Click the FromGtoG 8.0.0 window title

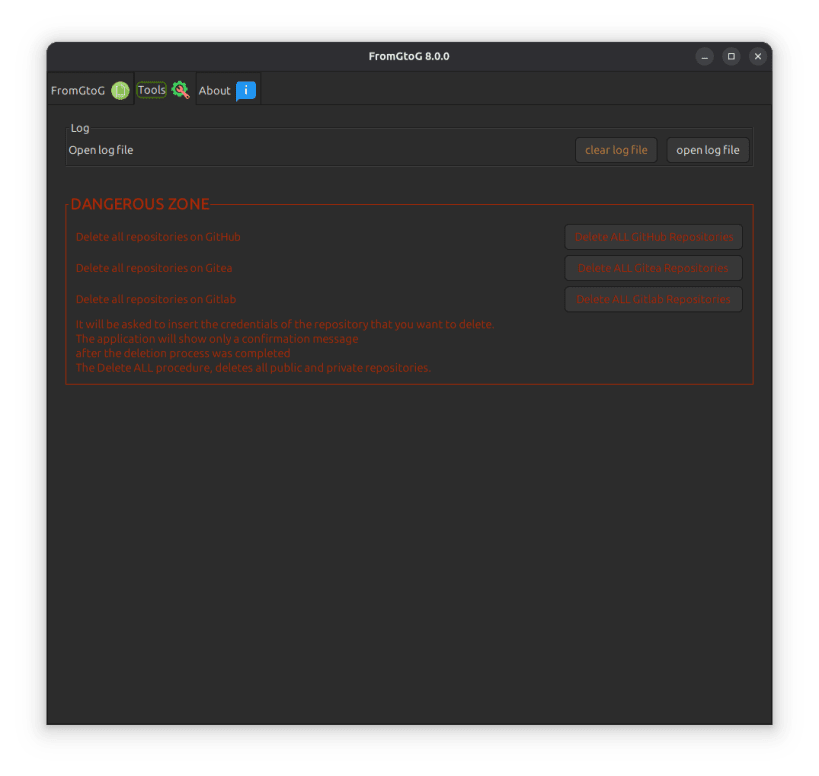409,56
